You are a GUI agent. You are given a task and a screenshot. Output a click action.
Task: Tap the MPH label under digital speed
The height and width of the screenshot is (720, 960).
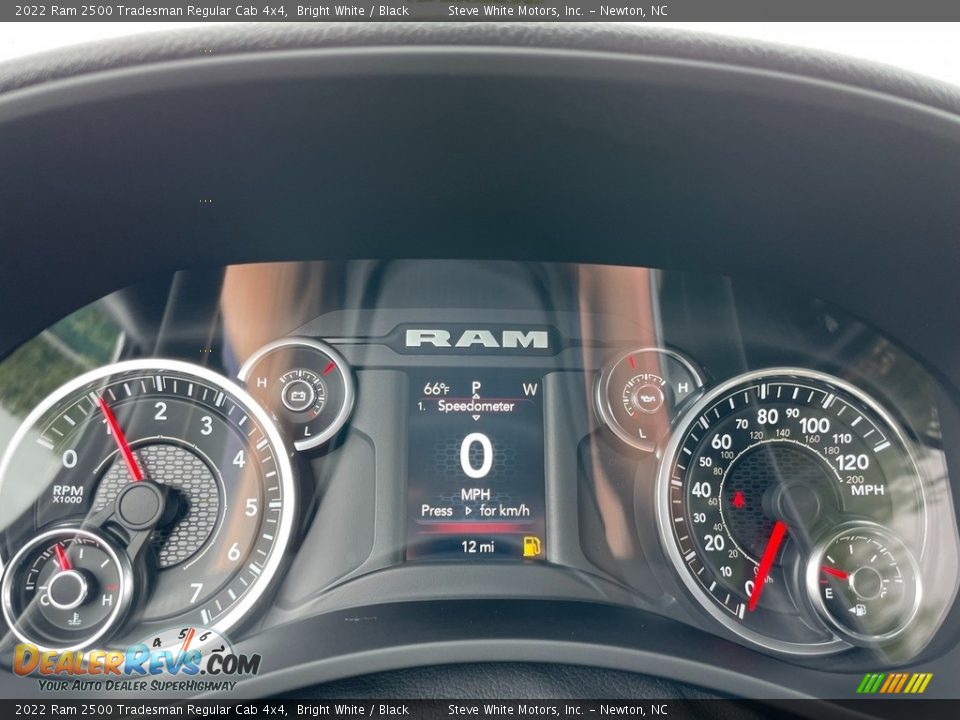476,494
